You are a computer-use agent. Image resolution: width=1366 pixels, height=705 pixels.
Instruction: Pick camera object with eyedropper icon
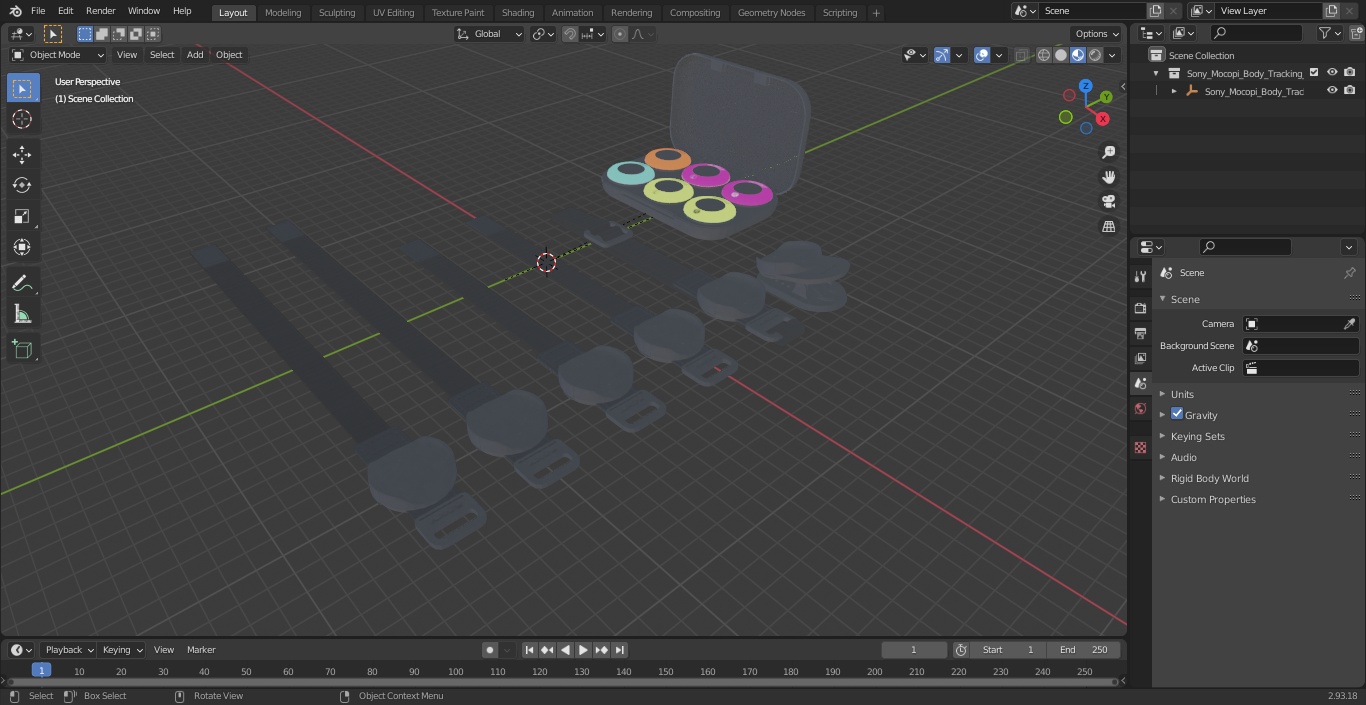click(x=1349, y=324)
